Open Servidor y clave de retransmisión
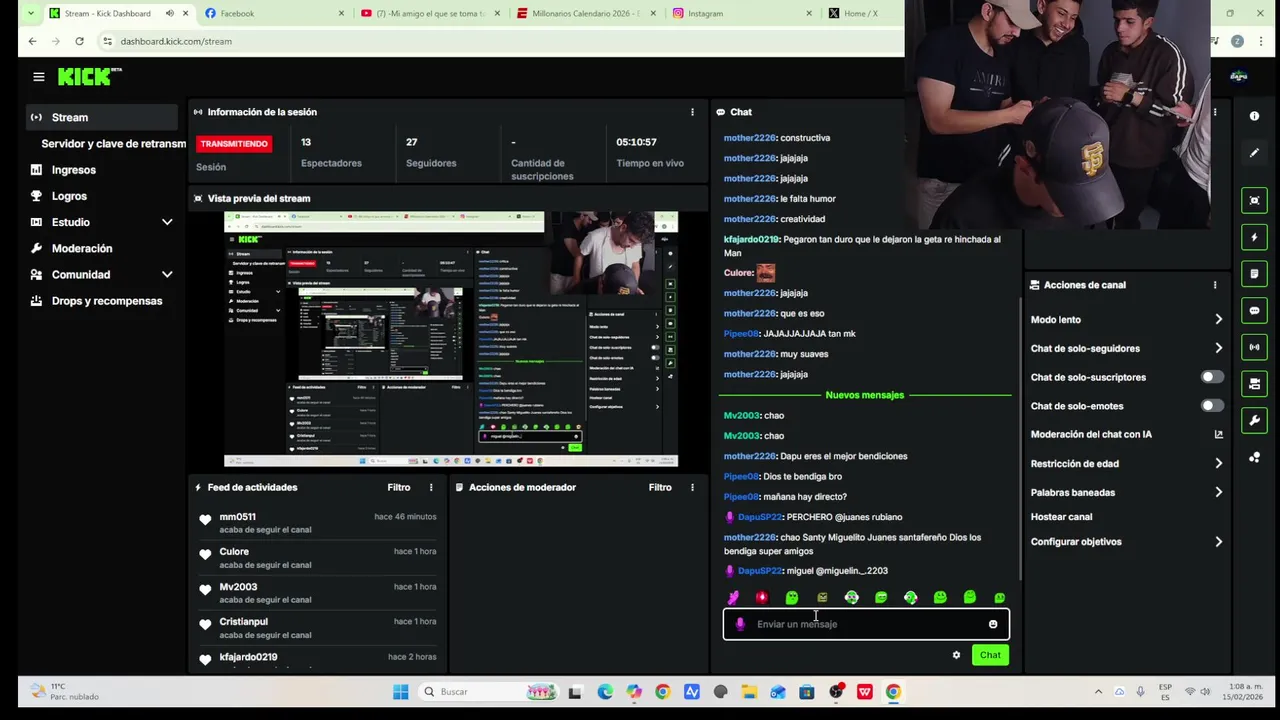Viewport: 1280px width, 720px height. point(113,144)
